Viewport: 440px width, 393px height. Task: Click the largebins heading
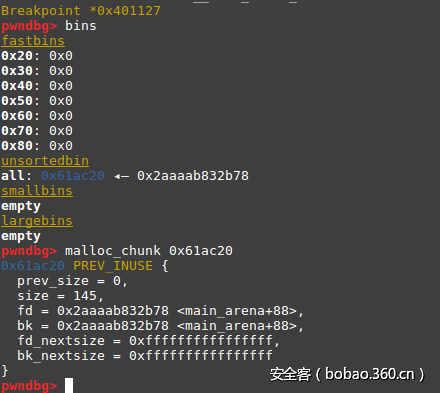pos(37,221)
